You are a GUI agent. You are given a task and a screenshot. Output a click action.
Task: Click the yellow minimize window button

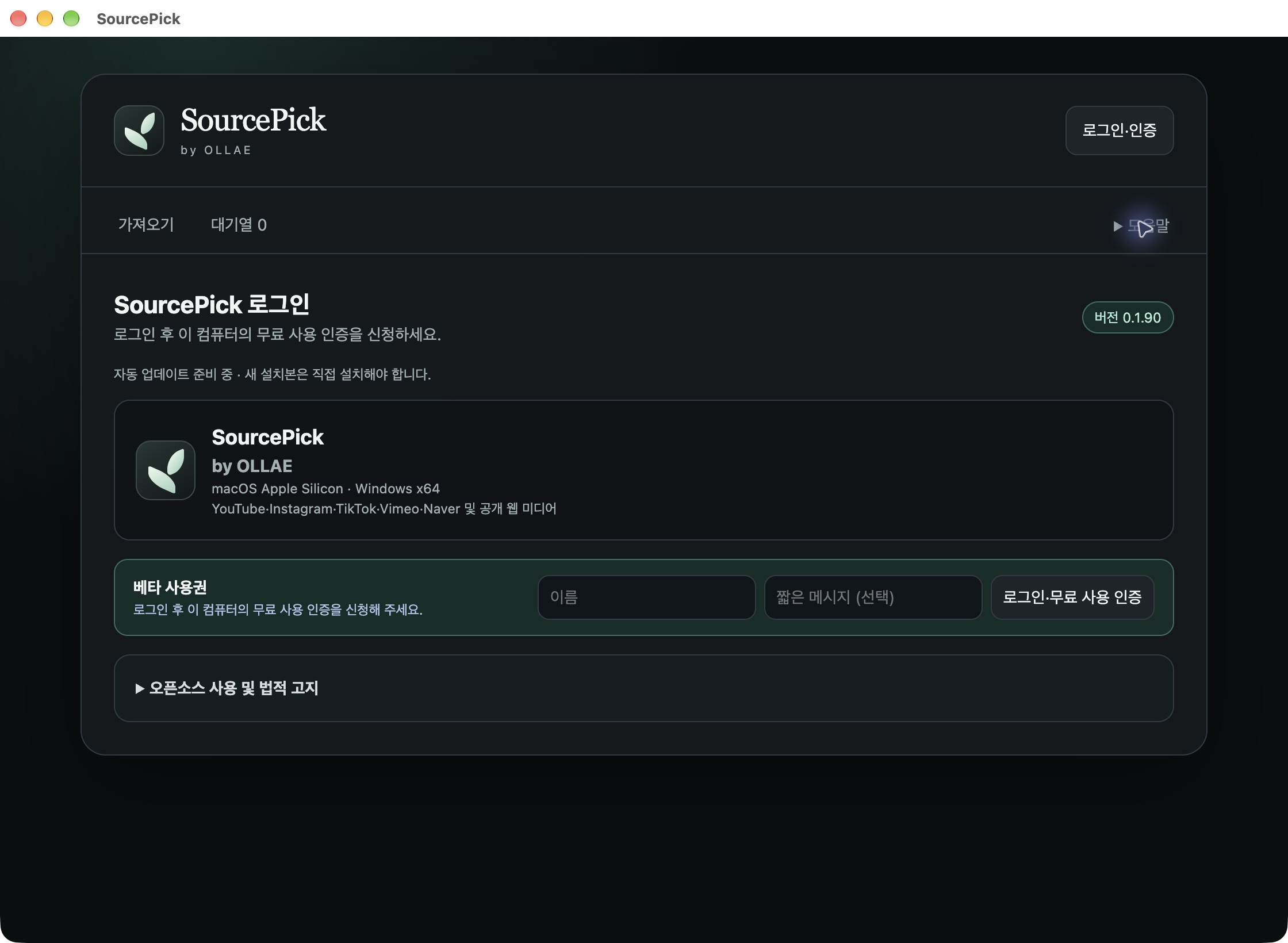[45, 18]
